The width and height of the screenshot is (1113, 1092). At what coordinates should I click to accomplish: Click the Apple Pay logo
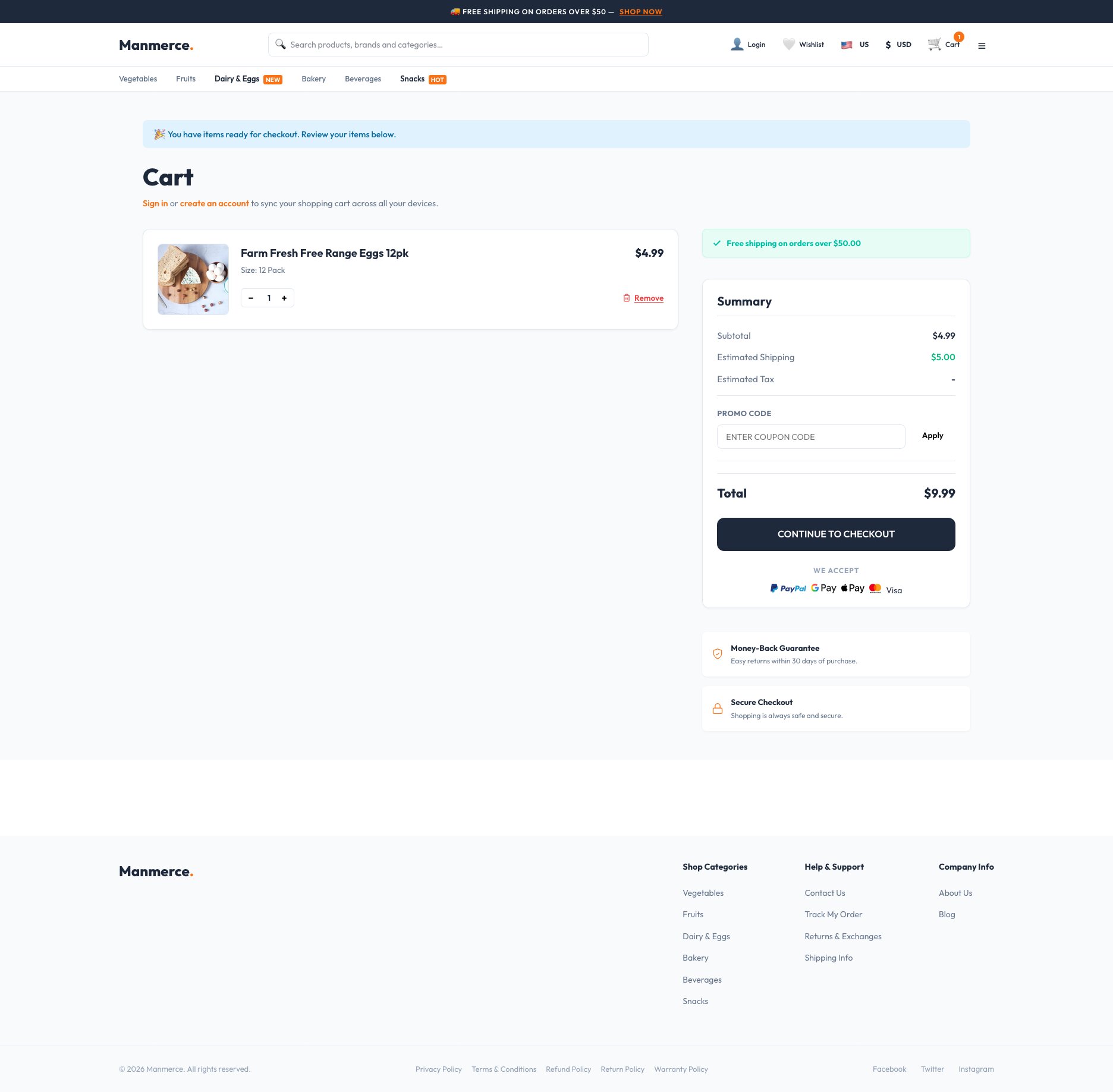(853, 588)
